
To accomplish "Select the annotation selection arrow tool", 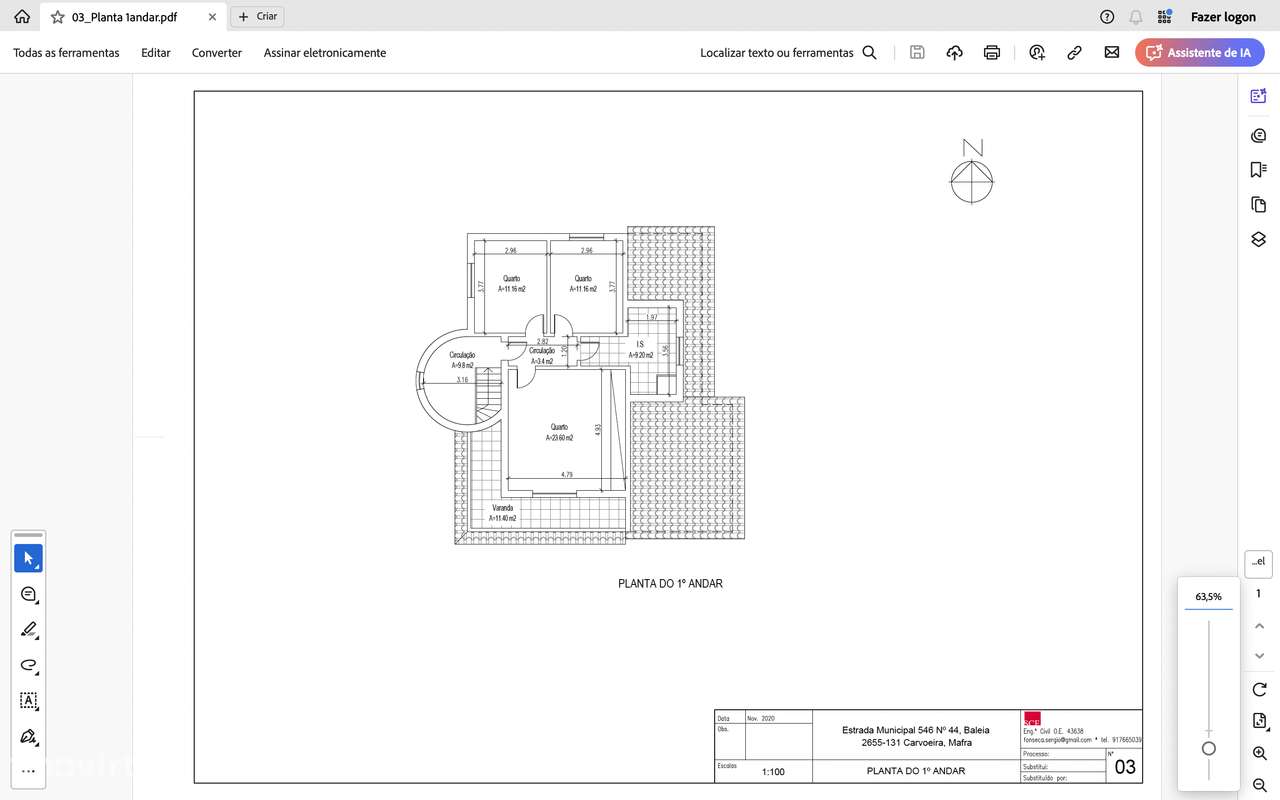I will tap(28, 557).
